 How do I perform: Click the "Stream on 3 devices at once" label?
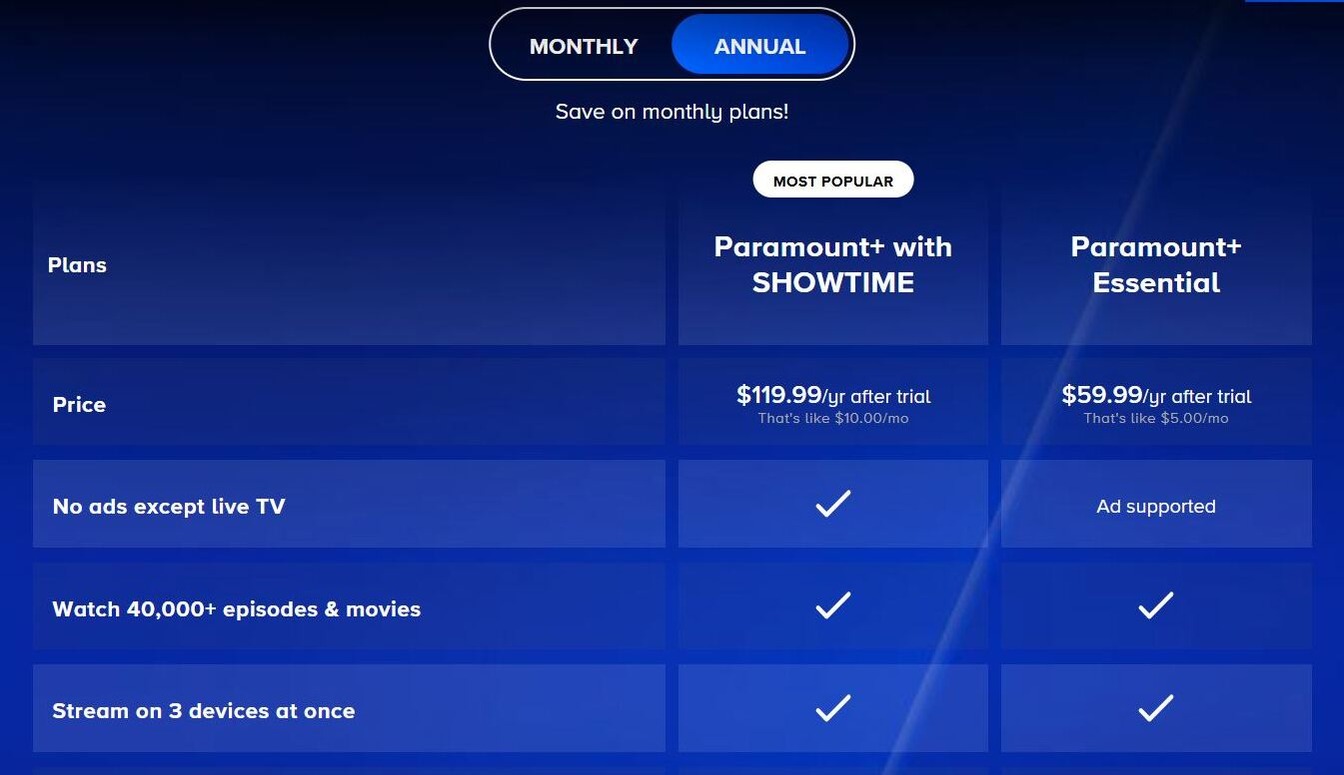coord(204,711)
